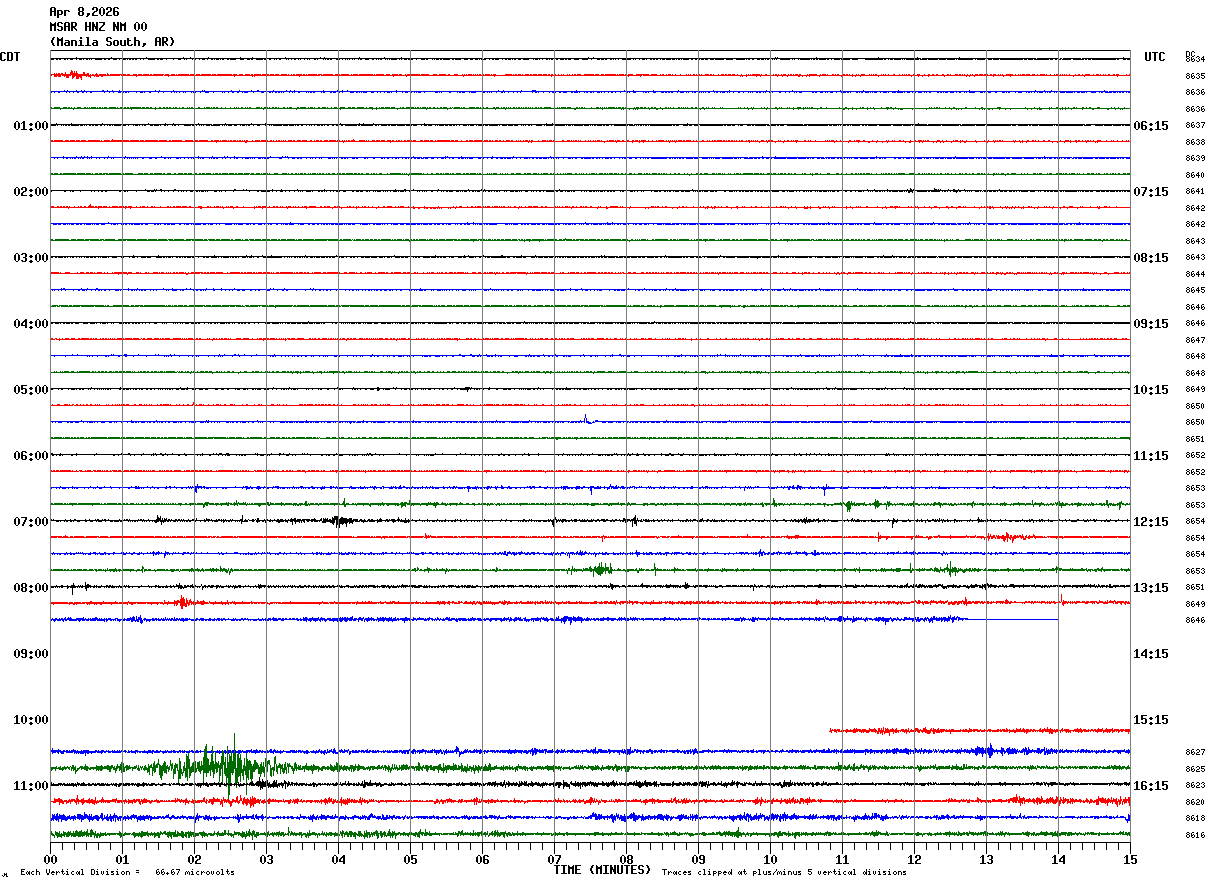This screenshot has height=886, width=1210.
Task: Click the "TIME (MINUTES)" axis title
Action: tap(602, 870)
